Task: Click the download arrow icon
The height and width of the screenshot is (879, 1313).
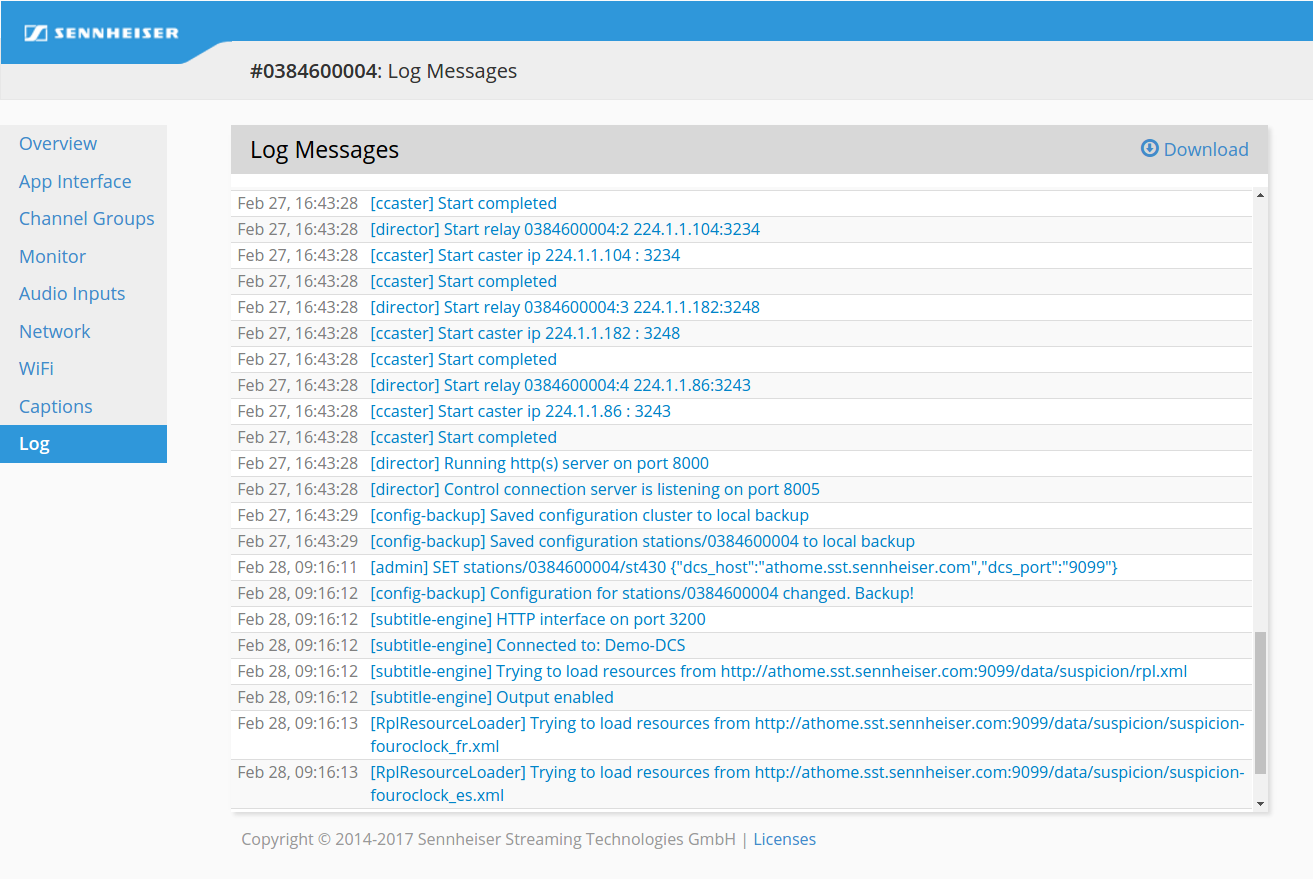Action: (1149, 149)
